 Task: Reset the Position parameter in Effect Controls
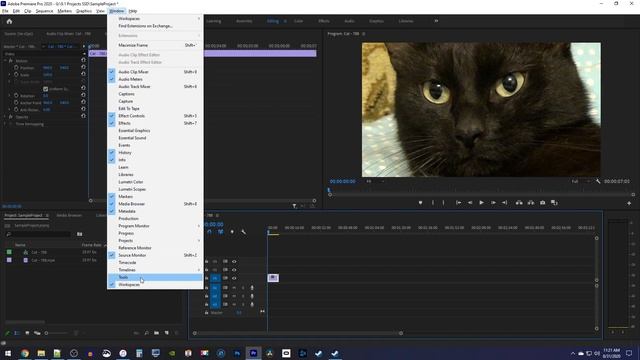[x=83, y=67]
